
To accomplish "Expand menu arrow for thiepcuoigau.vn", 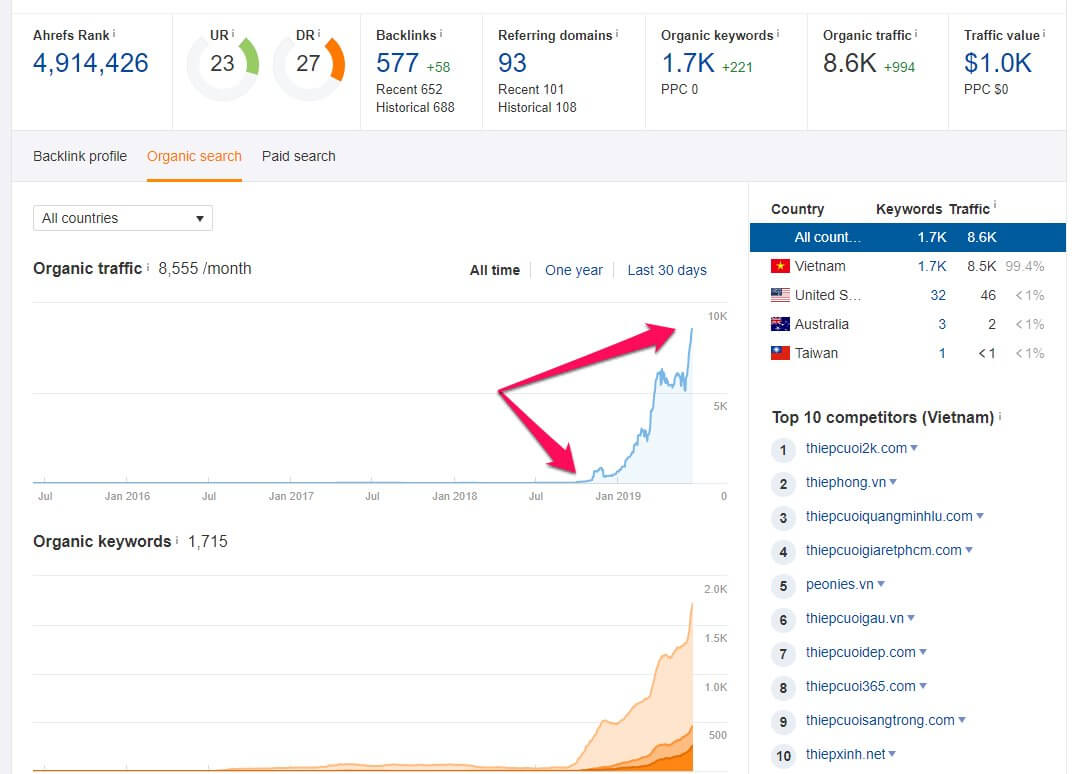I will tap(911, 618).
